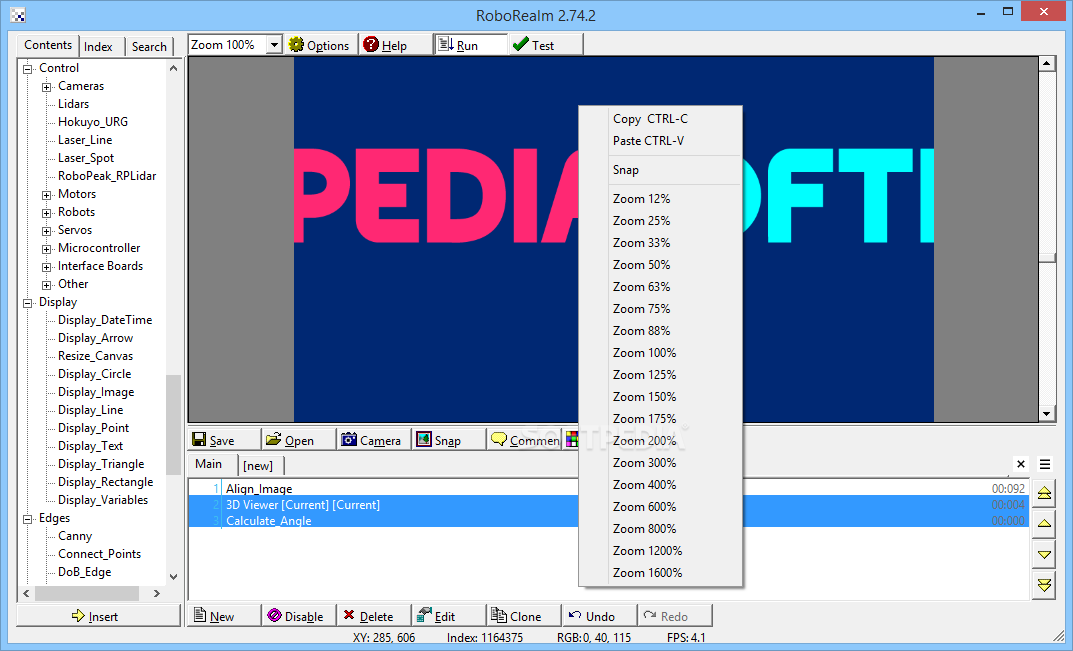The image size is (1073, 651).
Task: Expand the Microcontroller tree node
Action: pos(47,249)
